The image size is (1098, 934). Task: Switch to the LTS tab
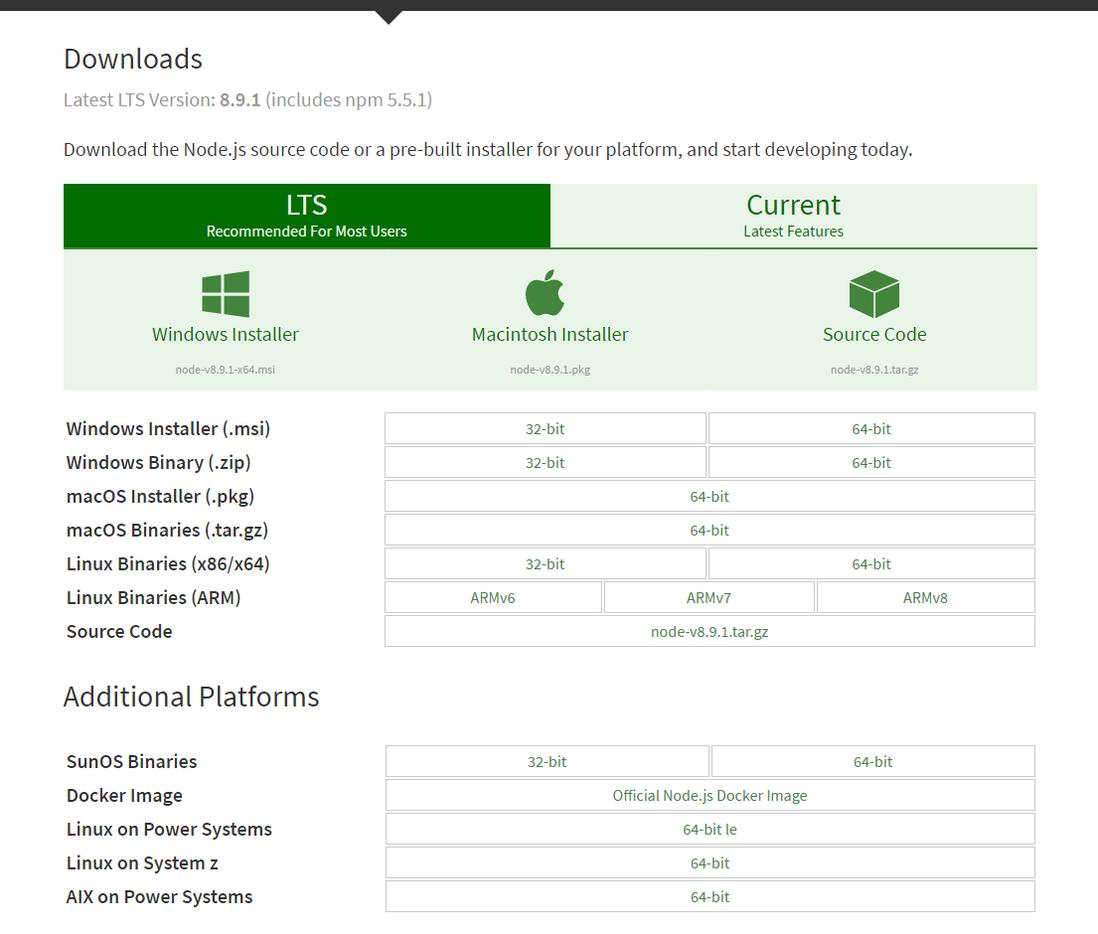(307, 216)
